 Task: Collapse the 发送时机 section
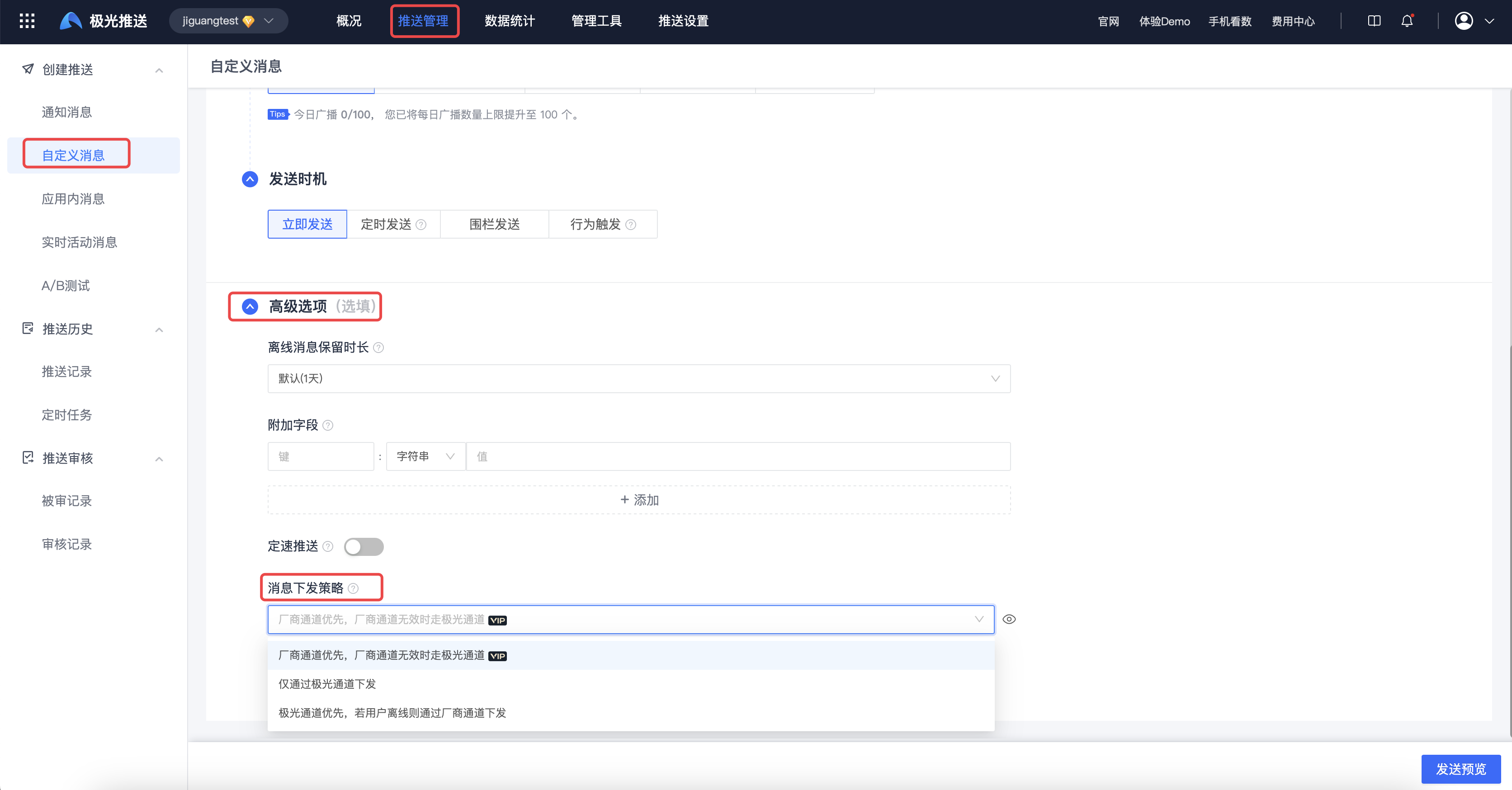tap(250, 179)
